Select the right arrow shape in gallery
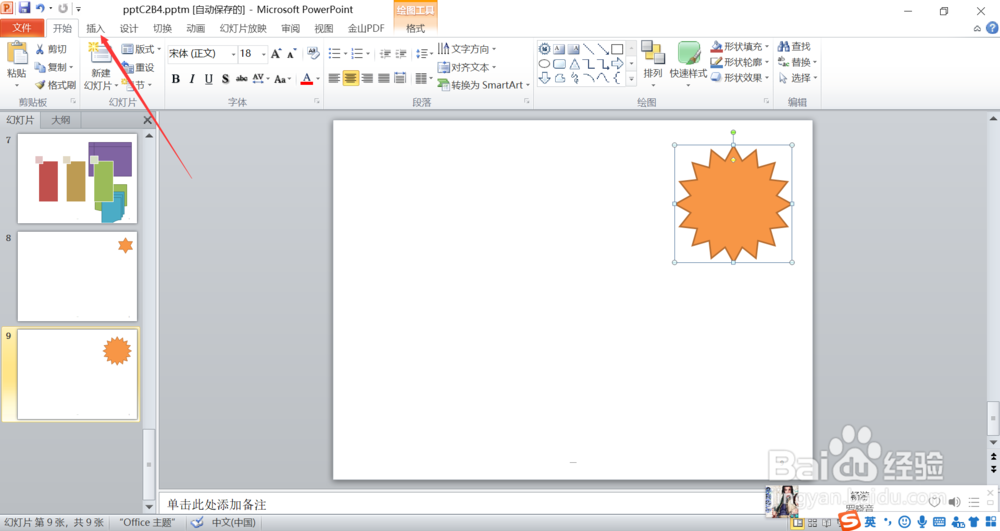The width and height of the screenshot is (1000, 531). coord(617,64)
